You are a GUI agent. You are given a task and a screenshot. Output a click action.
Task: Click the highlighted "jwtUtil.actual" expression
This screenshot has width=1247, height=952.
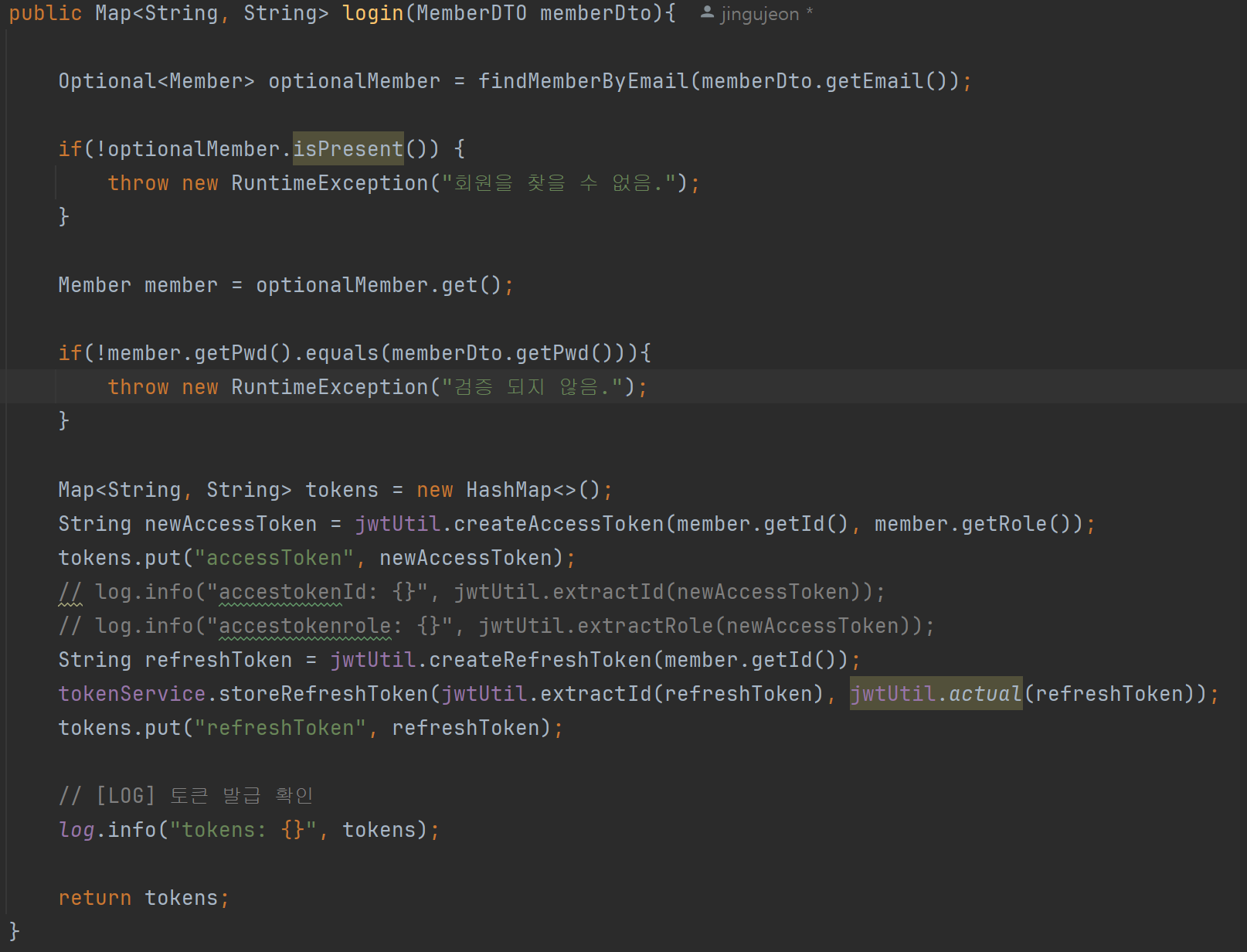[x=936, y=693]
